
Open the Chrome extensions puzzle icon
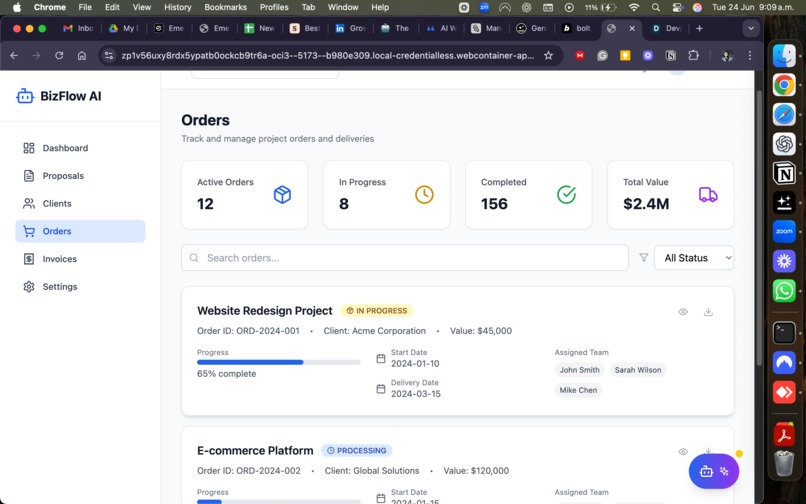click(x=693, y=56)
